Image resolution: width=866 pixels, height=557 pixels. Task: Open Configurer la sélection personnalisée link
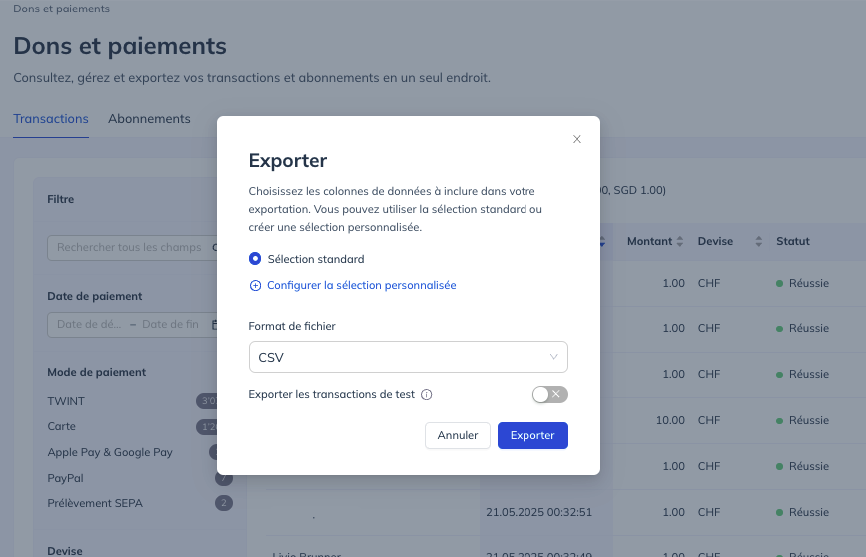pos(361,285)
